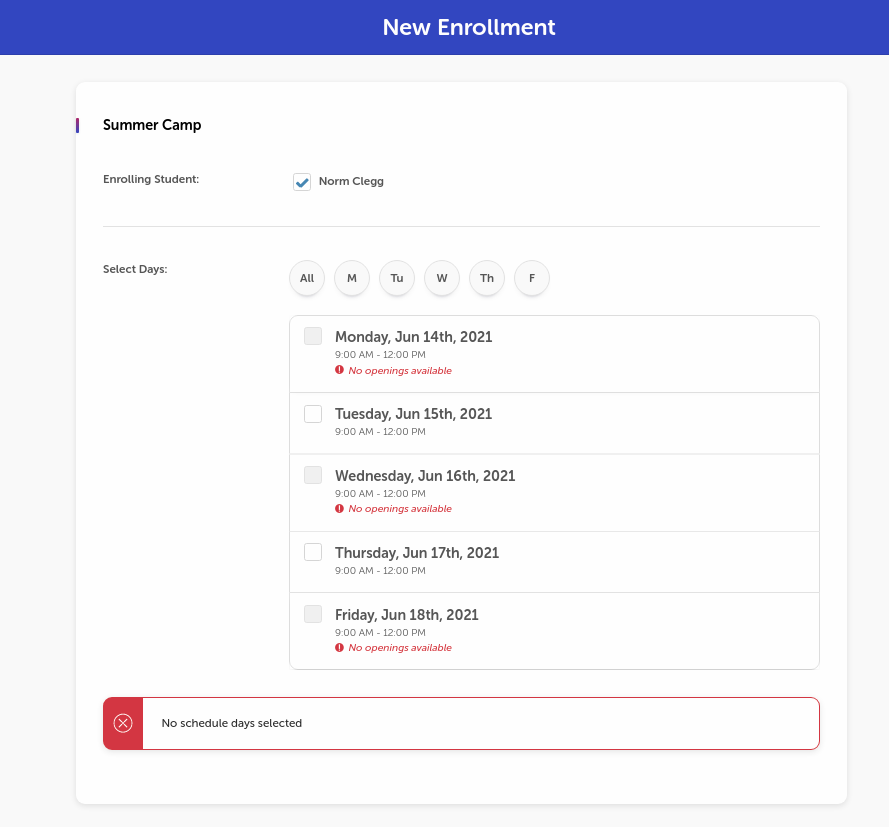Click the warning icon under Monday, Jun 14th
Viewport: 889px width, 827px height.
(339, 370)
